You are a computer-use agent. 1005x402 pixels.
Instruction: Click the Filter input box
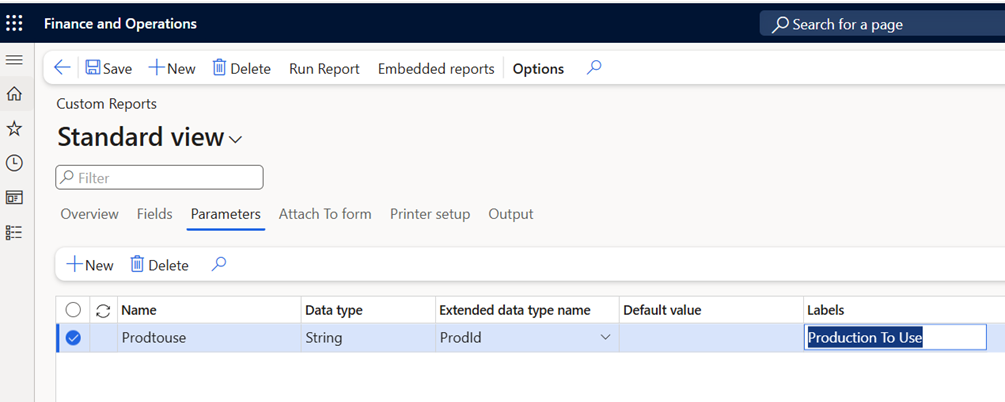pos(160,178)
